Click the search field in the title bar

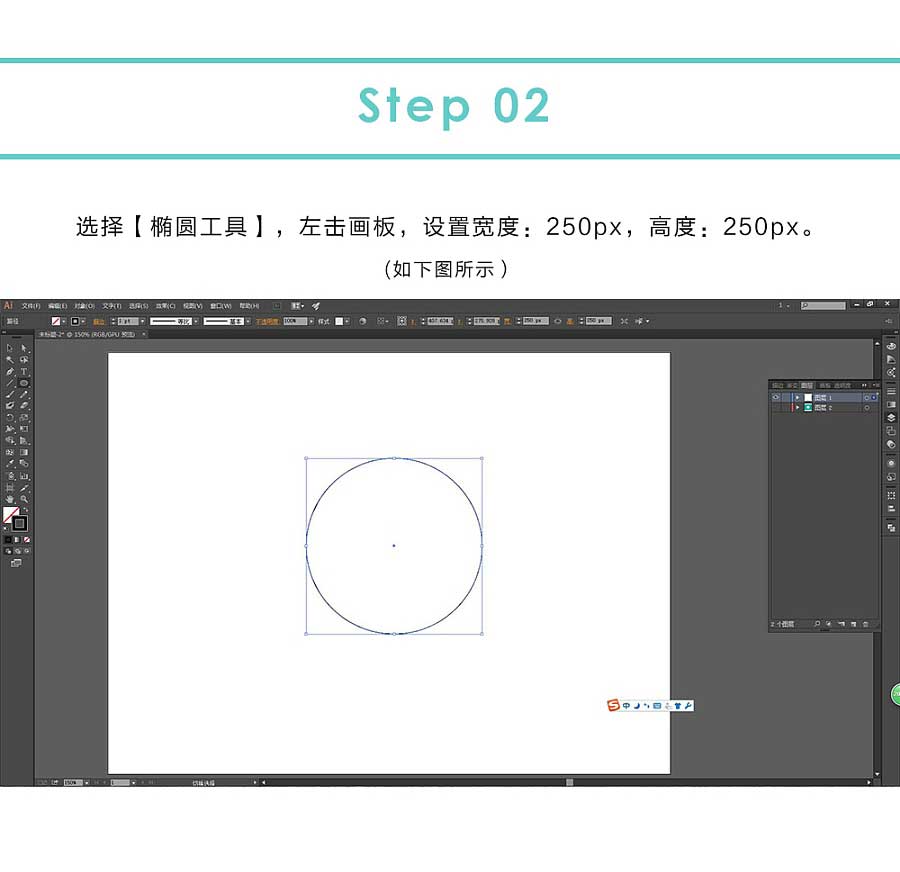click(x=823, y=305)
